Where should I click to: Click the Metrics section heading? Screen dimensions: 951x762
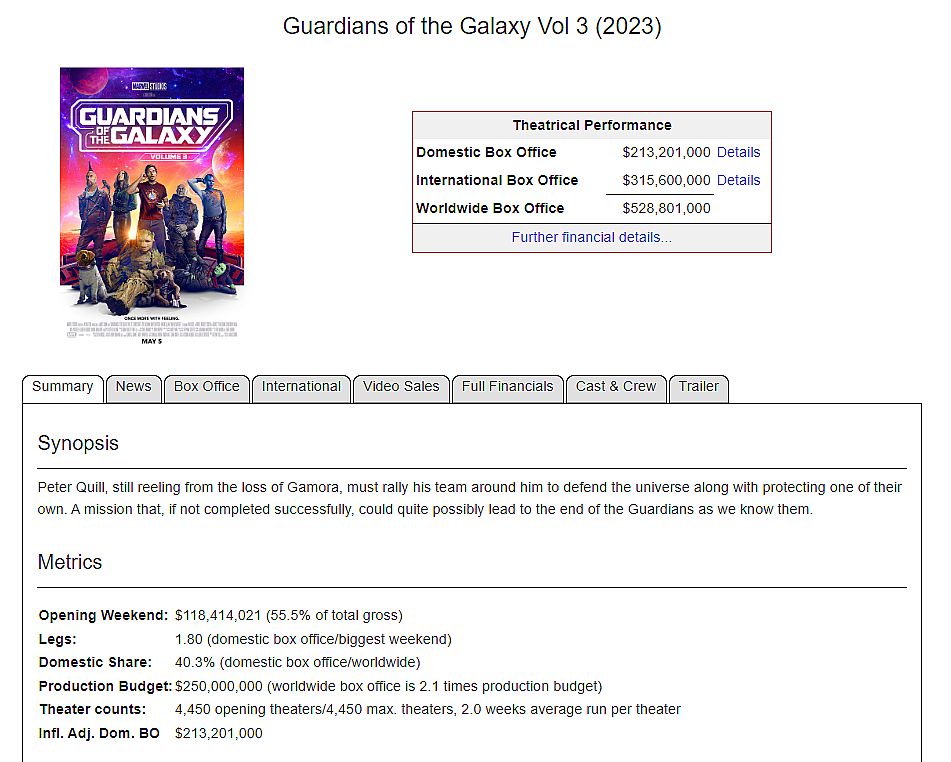(70, 562)
